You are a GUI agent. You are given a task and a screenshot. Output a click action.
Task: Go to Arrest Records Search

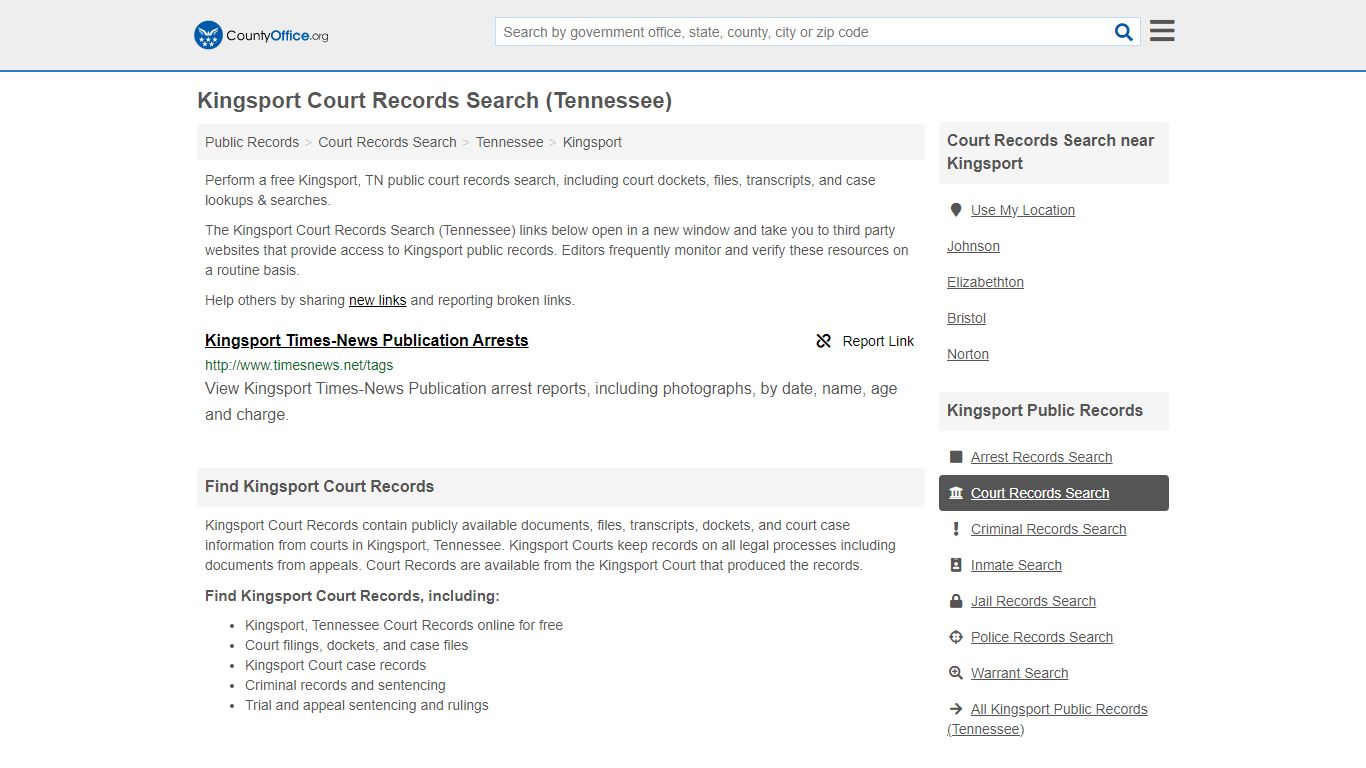(x=1041, y=457)
